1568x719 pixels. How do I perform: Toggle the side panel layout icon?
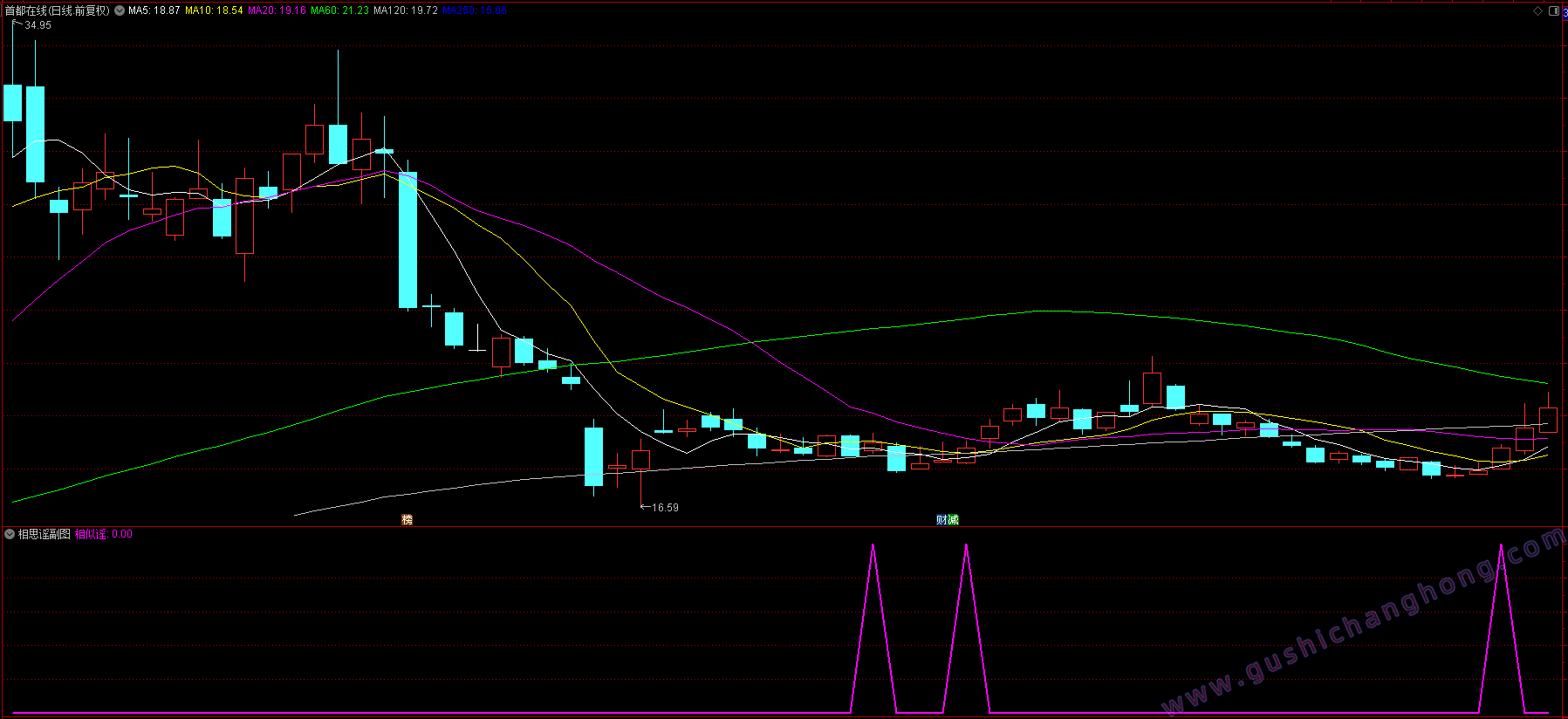point(1554,11)
